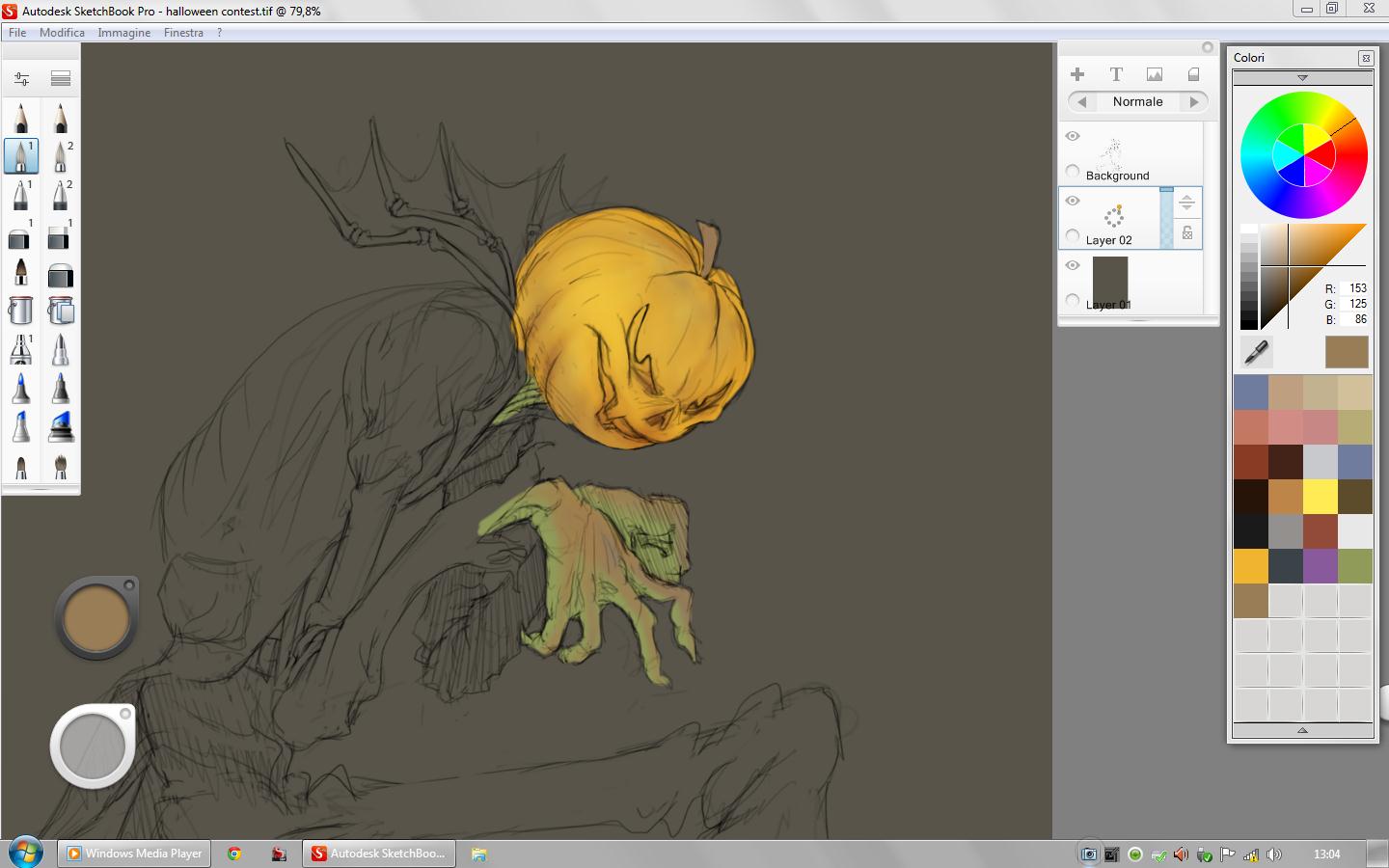Add a text layer

tap(1116, 74)
